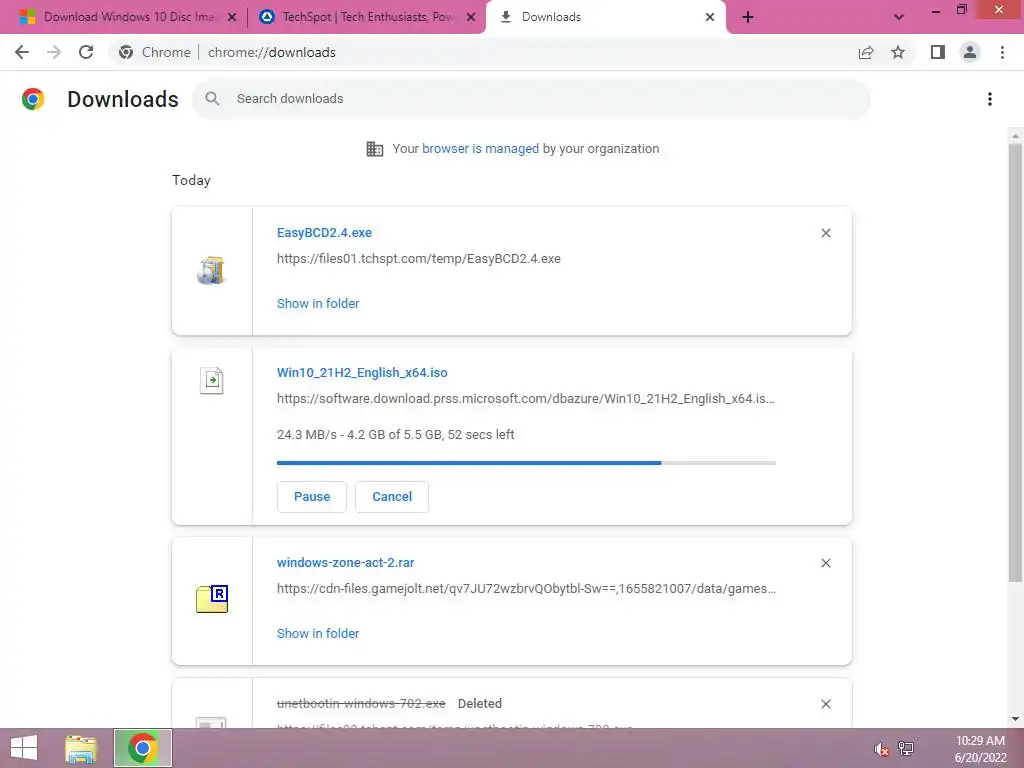1024x768 pixels.
Task: Click the gamejolt source URL text
Action: [526, 588]
